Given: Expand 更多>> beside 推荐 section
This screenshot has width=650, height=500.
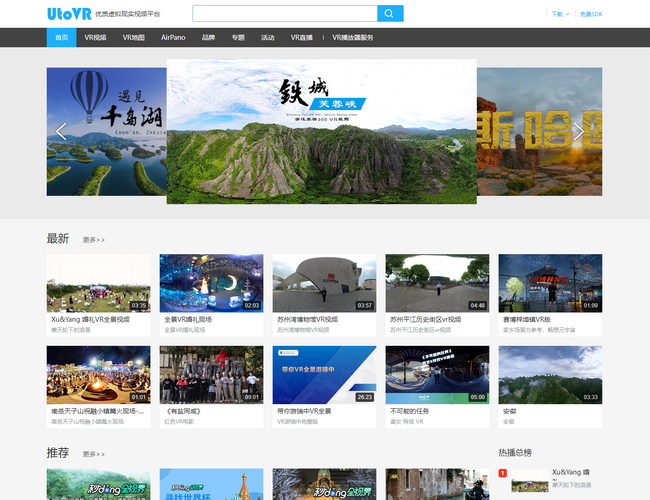Looking at the screenshot, I should point(93,454).
